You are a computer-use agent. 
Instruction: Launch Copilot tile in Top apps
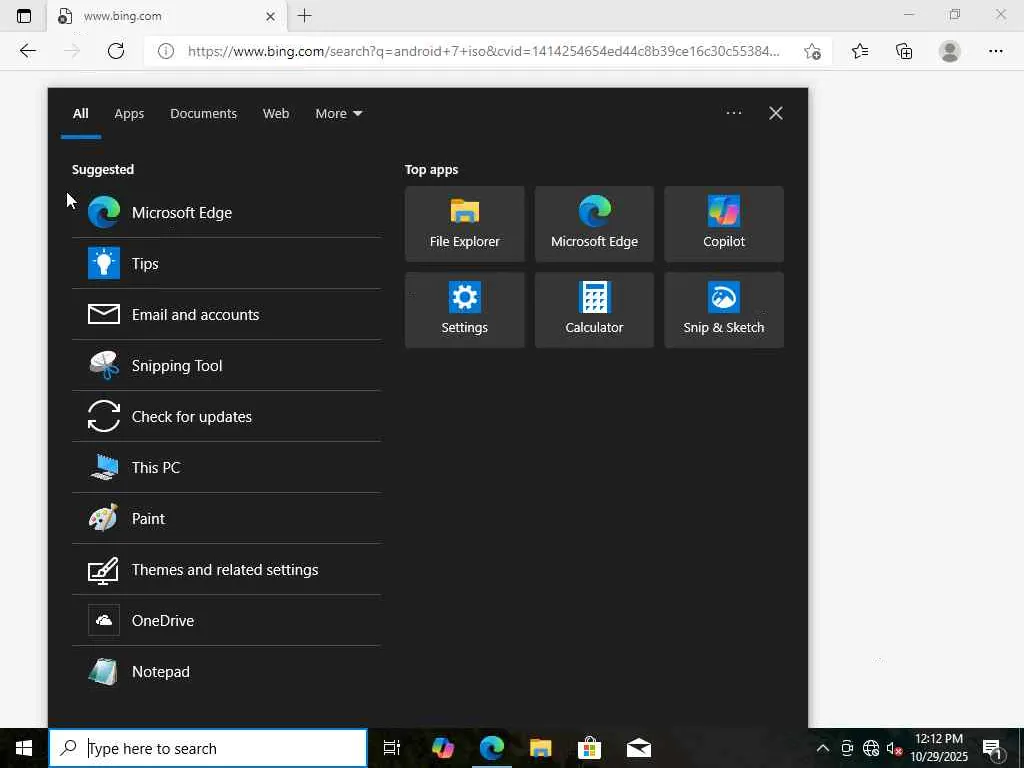click(724, 224)
